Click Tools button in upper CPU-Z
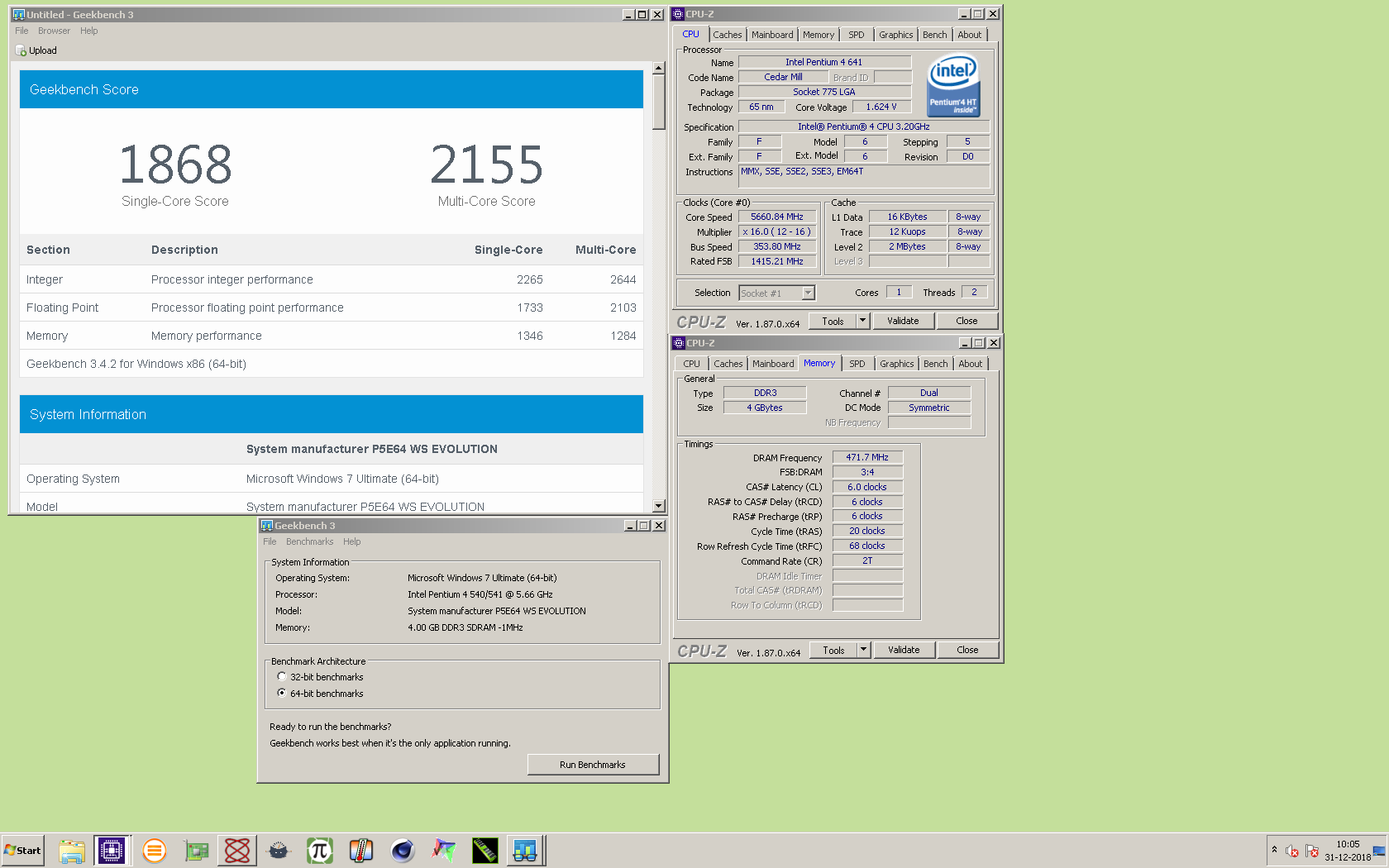 [833, 321]
